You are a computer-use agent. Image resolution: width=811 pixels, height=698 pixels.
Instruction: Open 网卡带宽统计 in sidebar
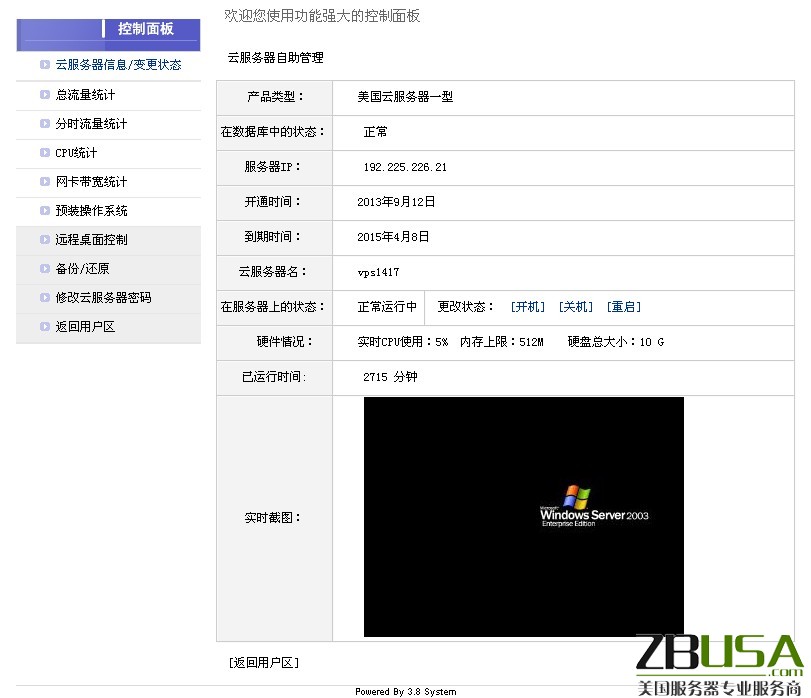91,181
